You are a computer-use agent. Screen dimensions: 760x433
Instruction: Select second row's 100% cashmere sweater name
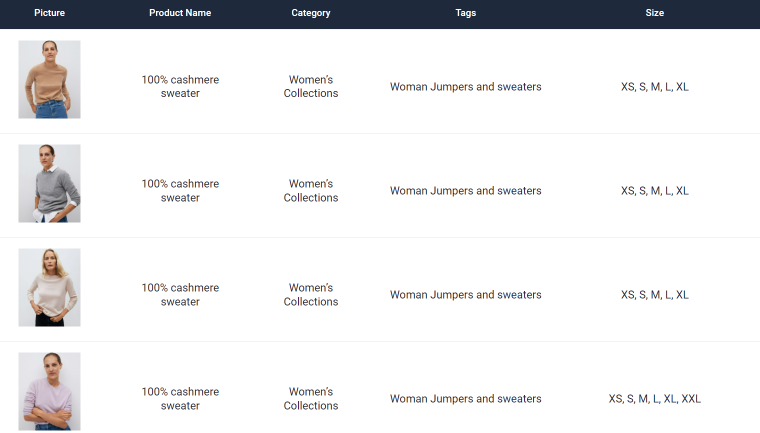pos(180,191)
